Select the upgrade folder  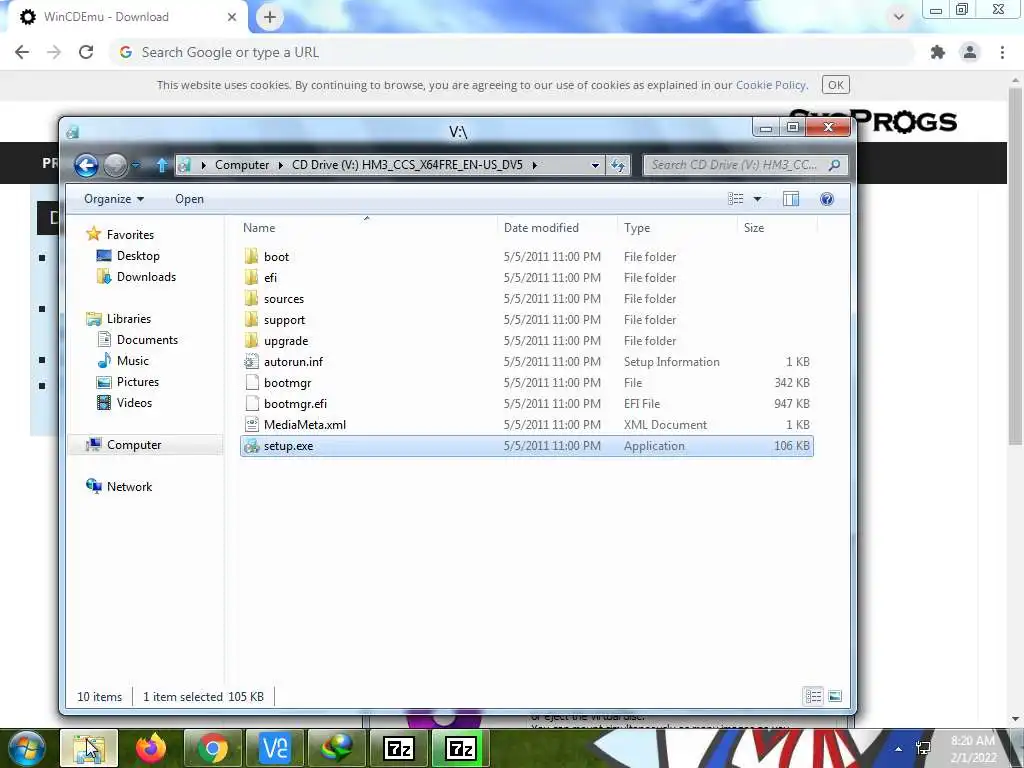(x=526, y=340)
